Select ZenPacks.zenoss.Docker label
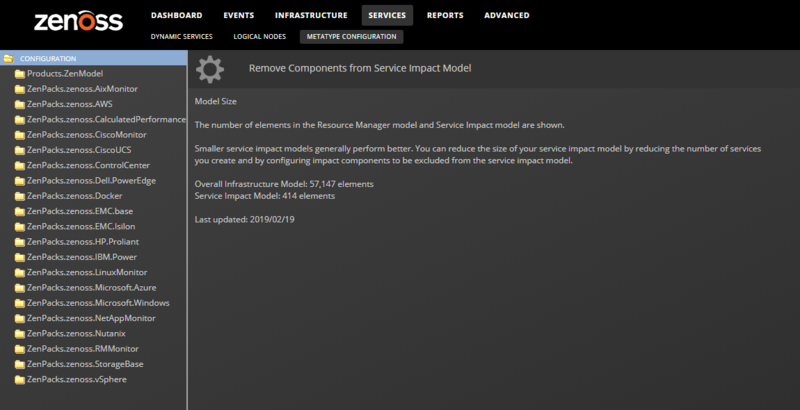Screen dimensions: 800x410 tap(74, 196)
